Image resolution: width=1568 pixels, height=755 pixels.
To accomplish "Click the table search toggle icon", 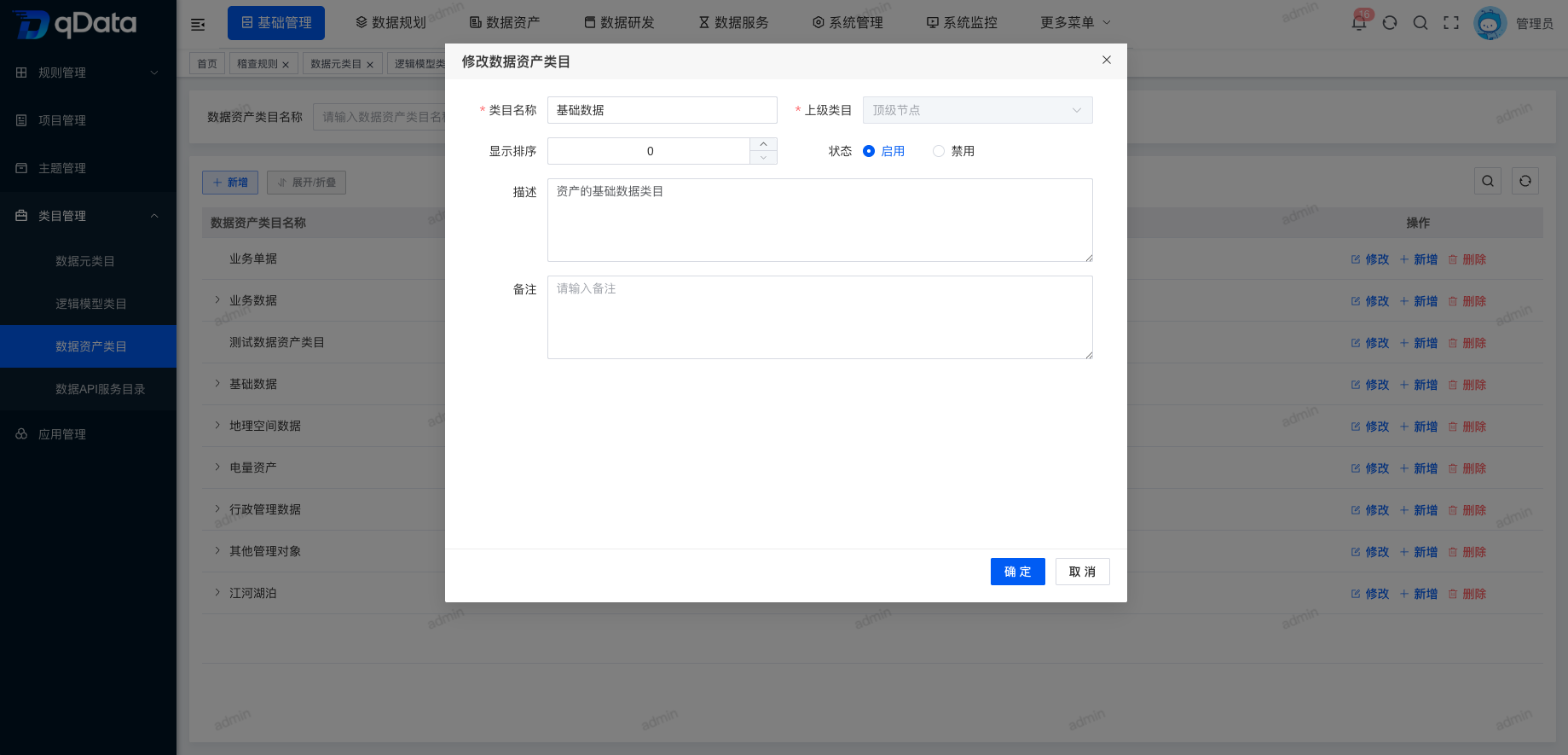I will (1488, 181).
